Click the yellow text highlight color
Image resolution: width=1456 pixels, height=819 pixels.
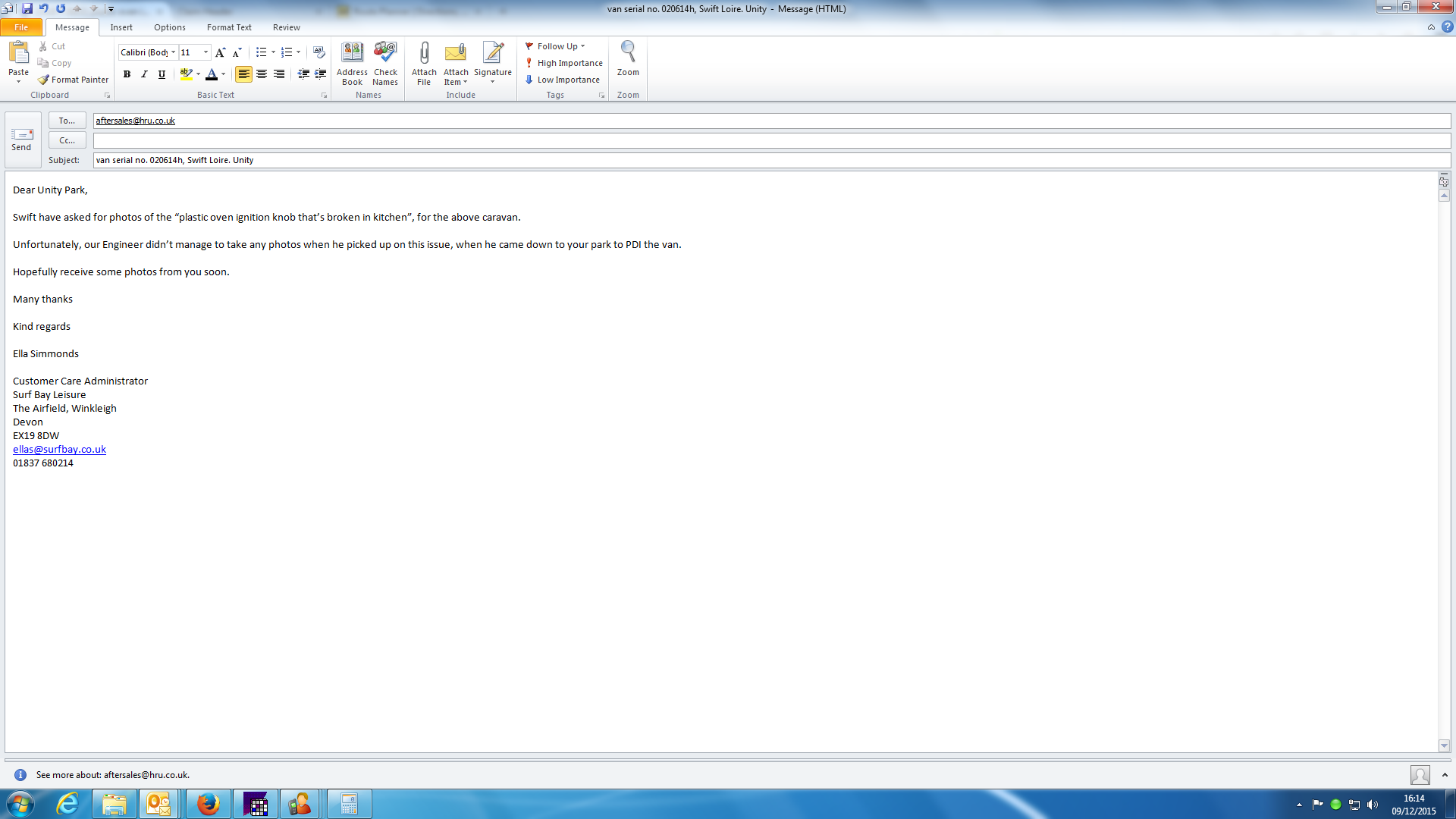[186, 74]
